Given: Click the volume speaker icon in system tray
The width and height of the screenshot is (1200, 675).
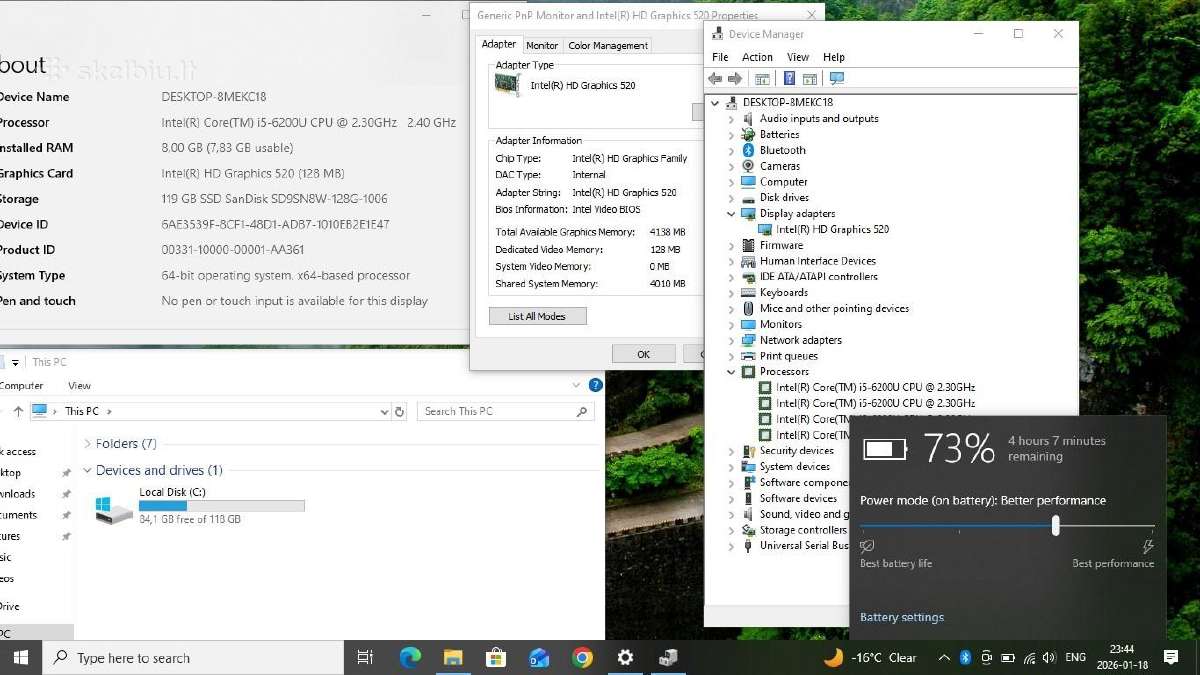Looking at the screenshot, I should click(x=1048, y=657).
